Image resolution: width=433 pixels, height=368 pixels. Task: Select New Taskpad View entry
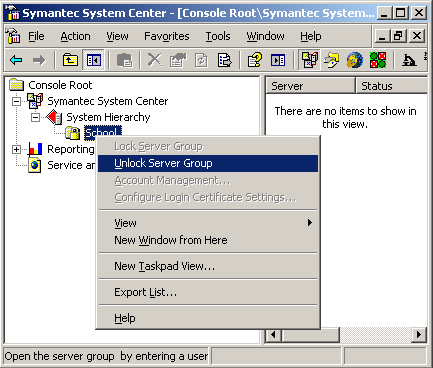208,266
